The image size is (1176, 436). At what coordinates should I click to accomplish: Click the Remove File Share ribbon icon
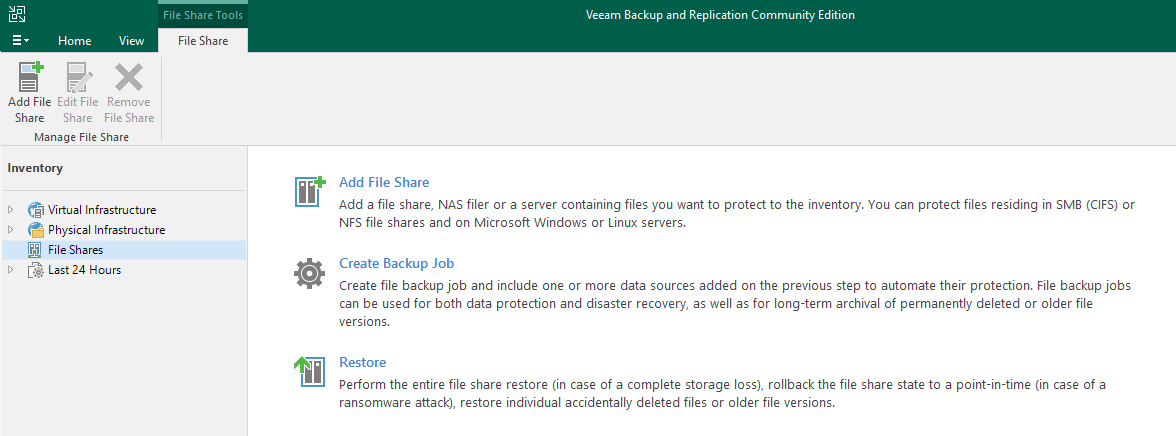coord(129,77)
